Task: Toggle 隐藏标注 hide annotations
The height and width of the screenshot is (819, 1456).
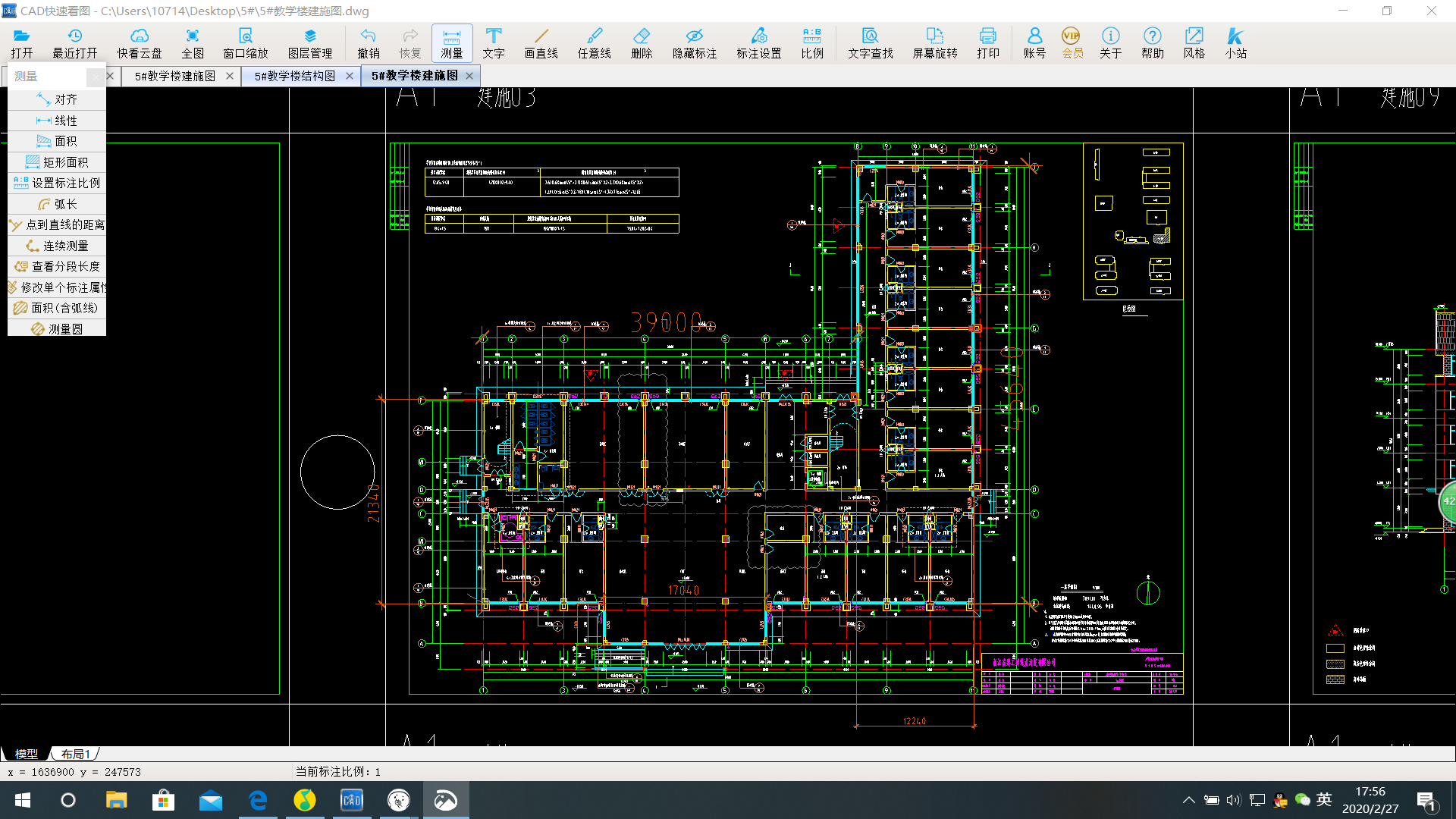Action: pyautogui.click(x=695, y=43)
